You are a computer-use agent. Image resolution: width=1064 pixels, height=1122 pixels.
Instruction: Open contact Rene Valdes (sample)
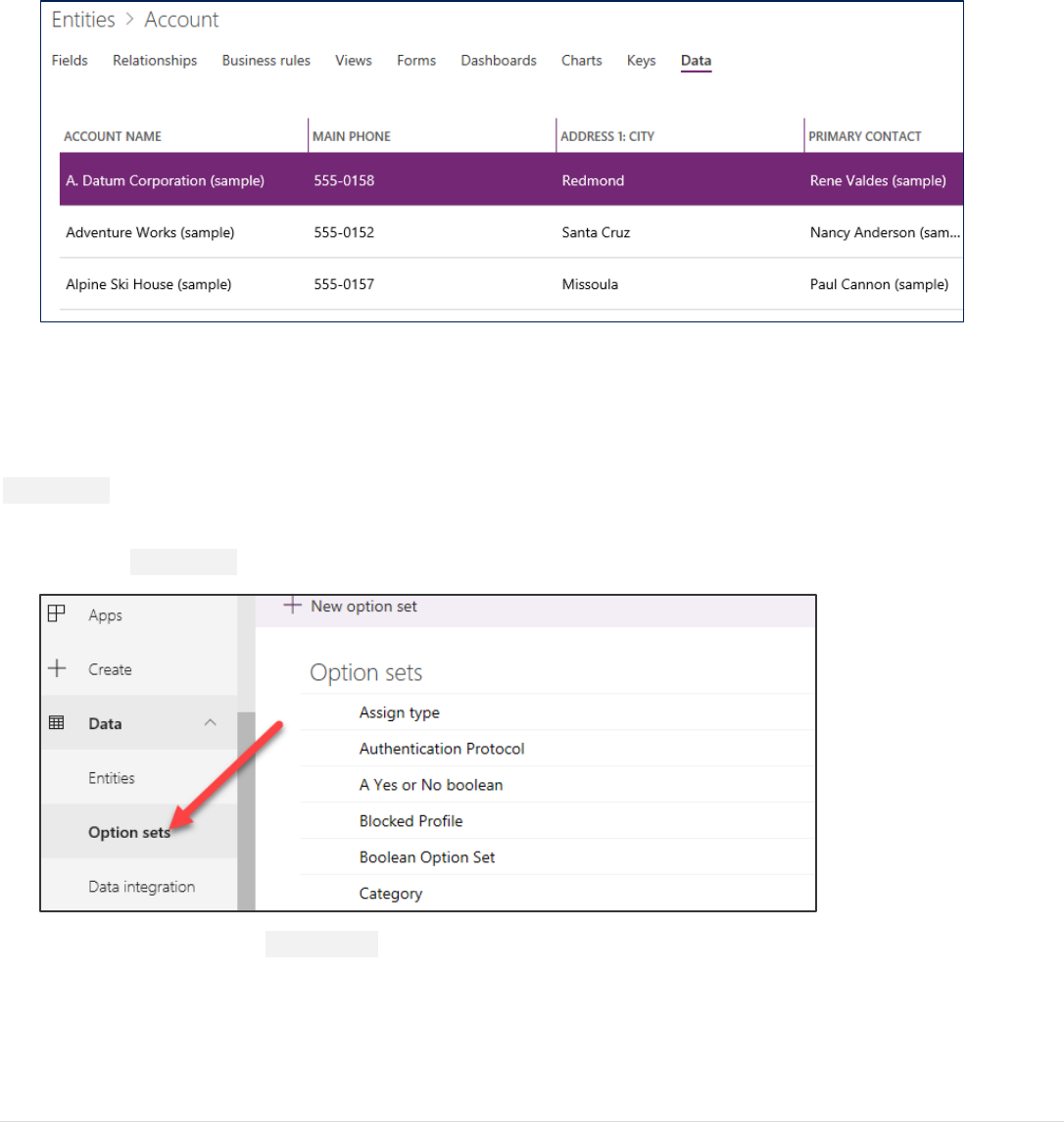878,181
